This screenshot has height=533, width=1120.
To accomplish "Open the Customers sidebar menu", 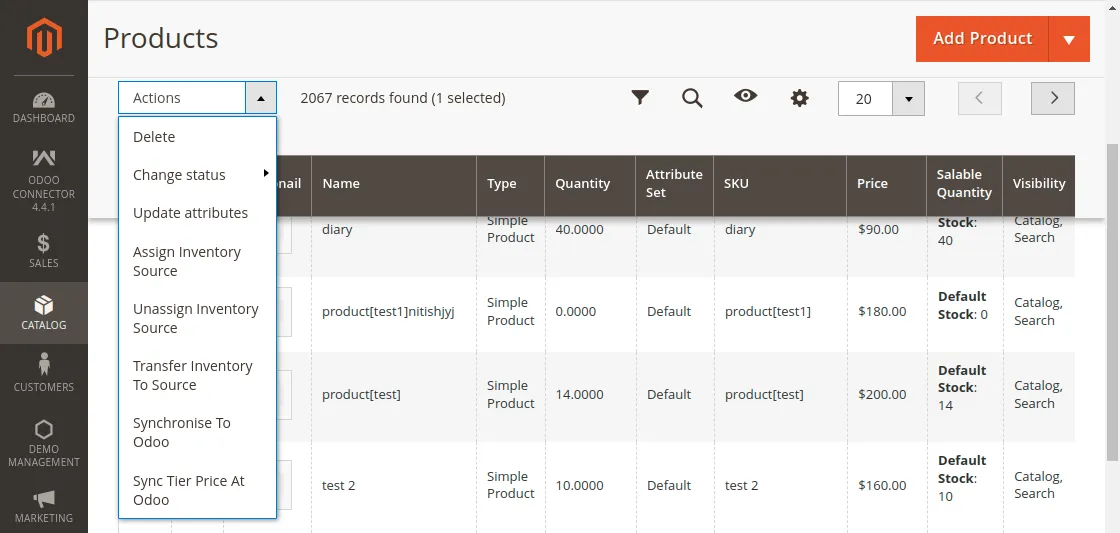I will (44, 372).
